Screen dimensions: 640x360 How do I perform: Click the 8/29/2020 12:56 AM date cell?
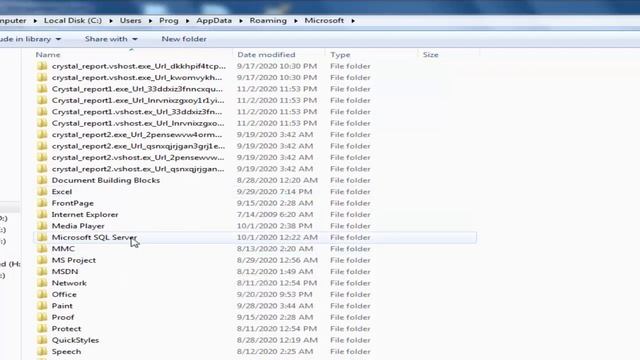coord(277,260)
